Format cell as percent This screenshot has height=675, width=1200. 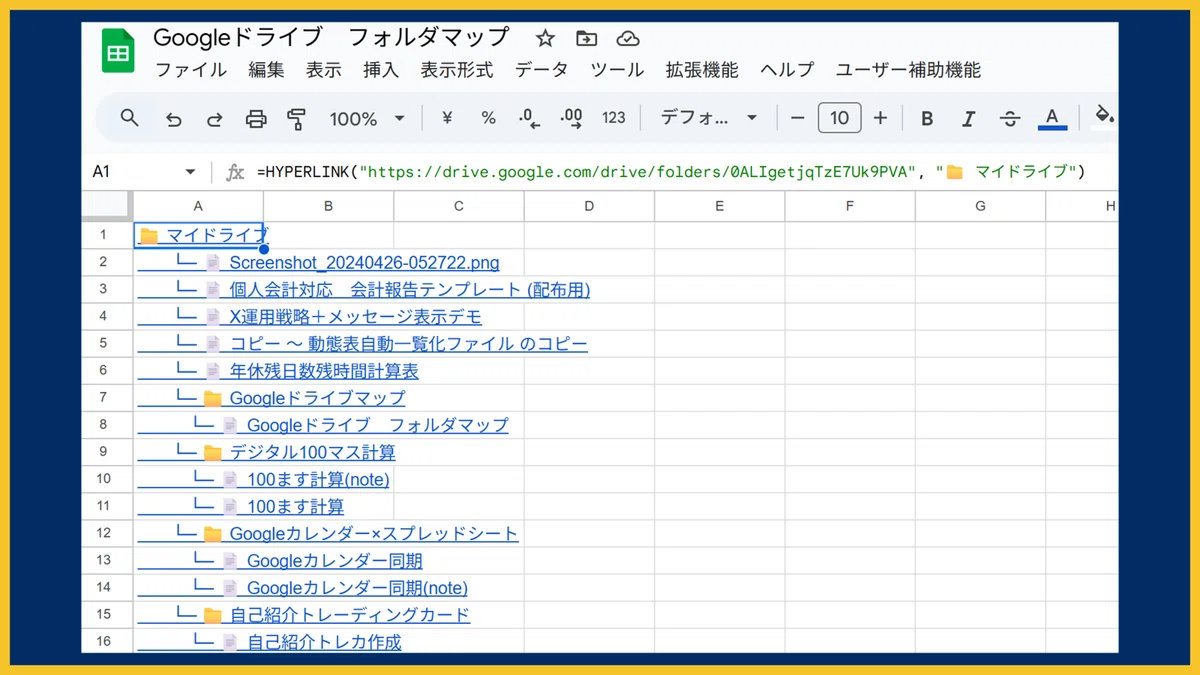(x=488, y=118)
